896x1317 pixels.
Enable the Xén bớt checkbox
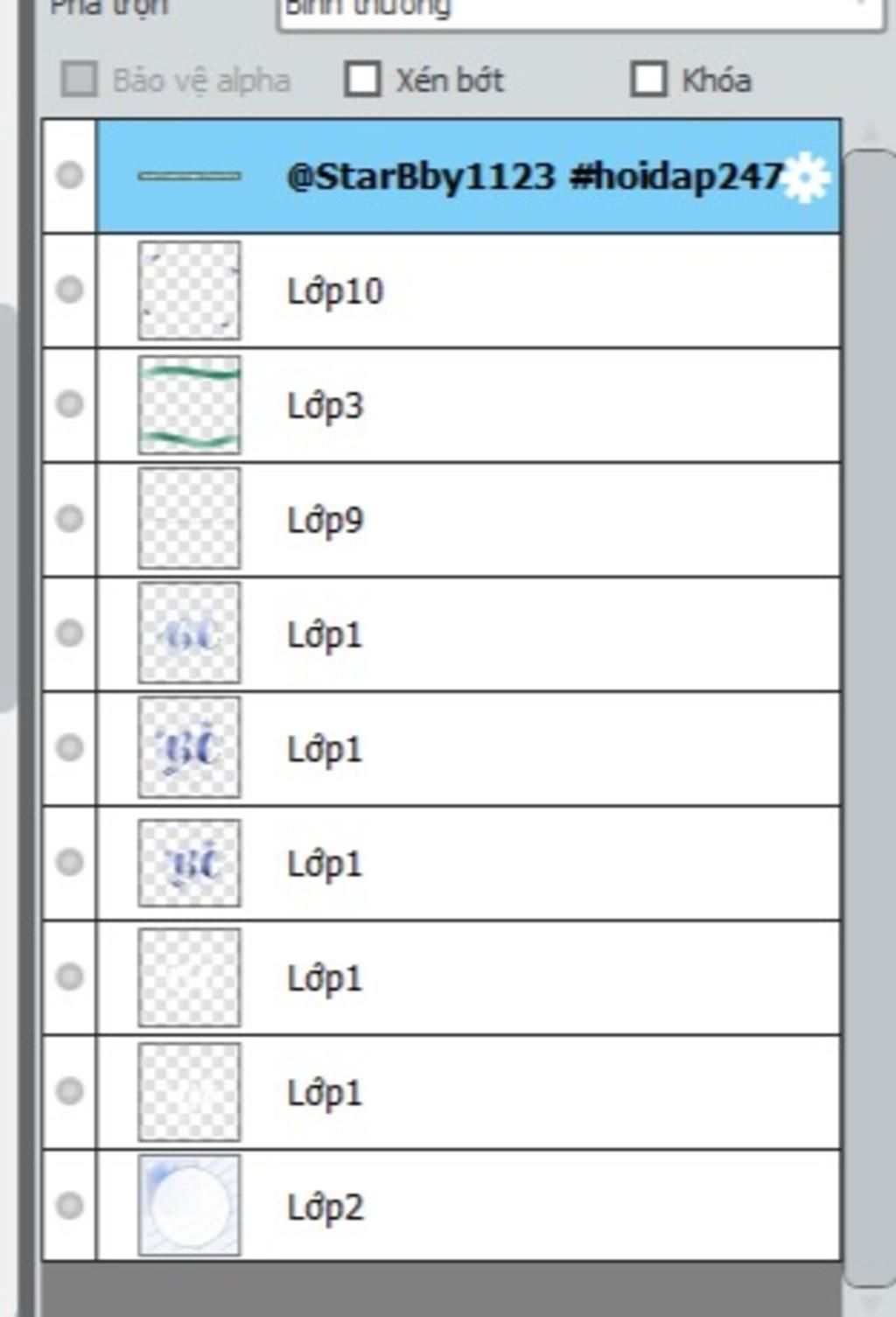362,79
